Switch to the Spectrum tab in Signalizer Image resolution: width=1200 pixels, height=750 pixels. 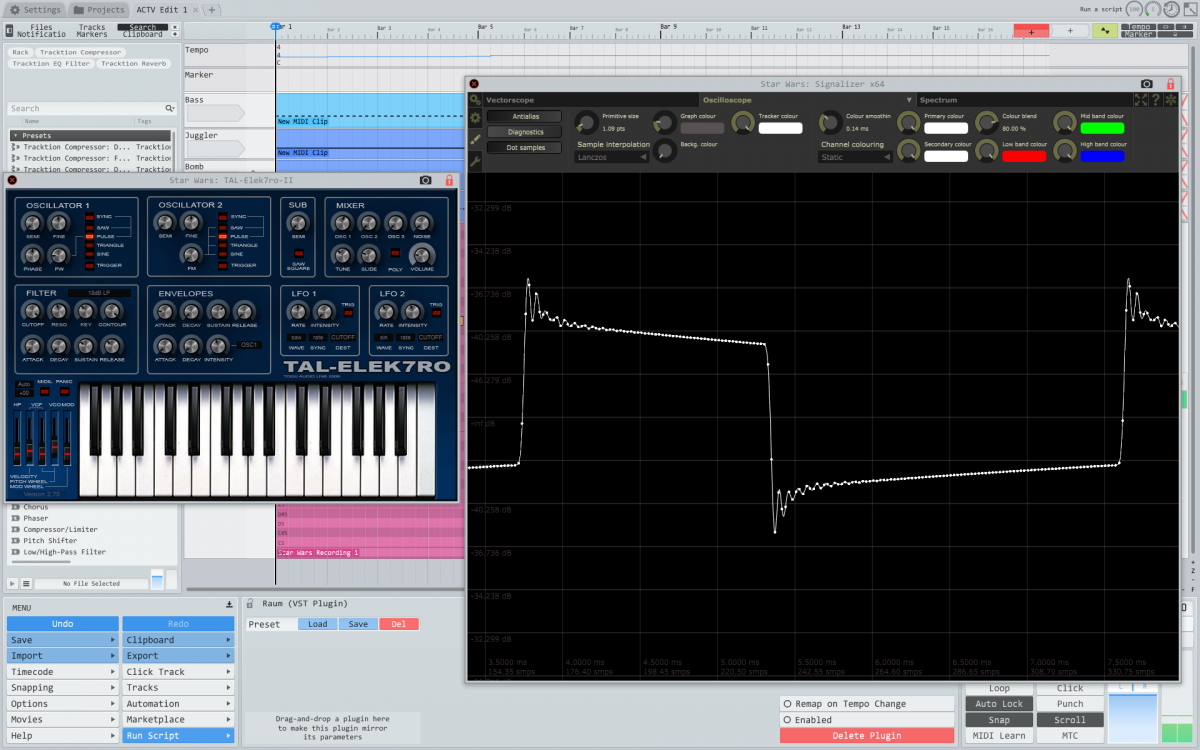click(938, 100)
